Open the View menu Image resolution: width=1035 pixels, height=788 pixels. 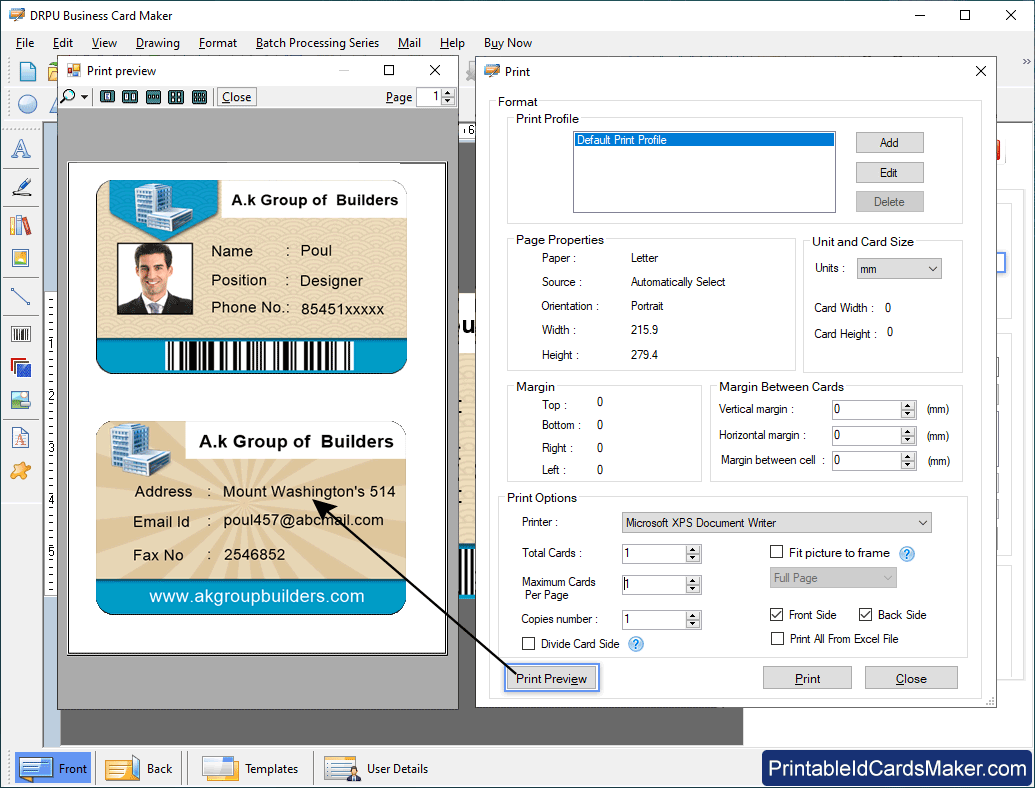point(104,43)
